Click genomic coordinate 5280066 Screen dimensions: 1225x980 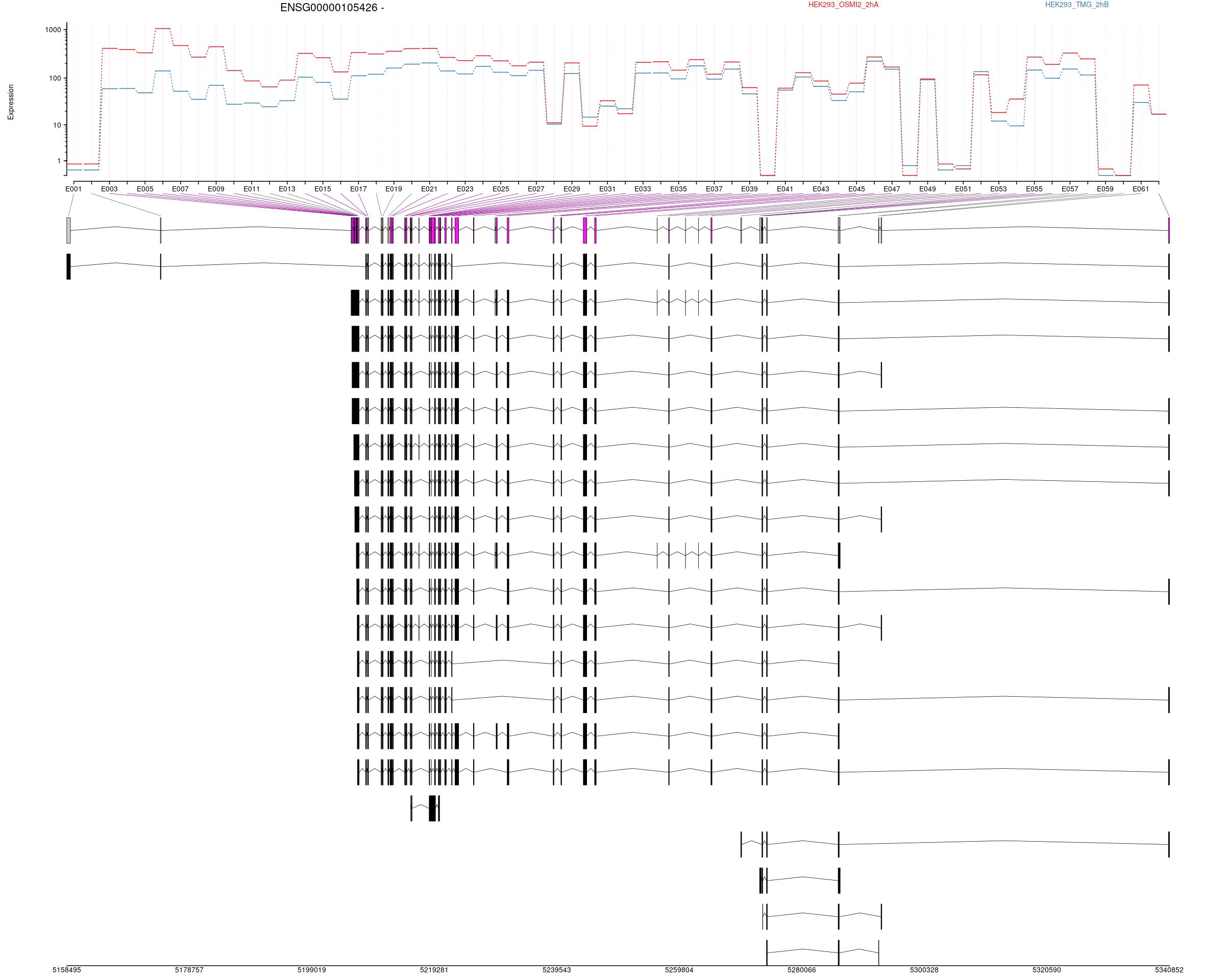tap(802, 970)
